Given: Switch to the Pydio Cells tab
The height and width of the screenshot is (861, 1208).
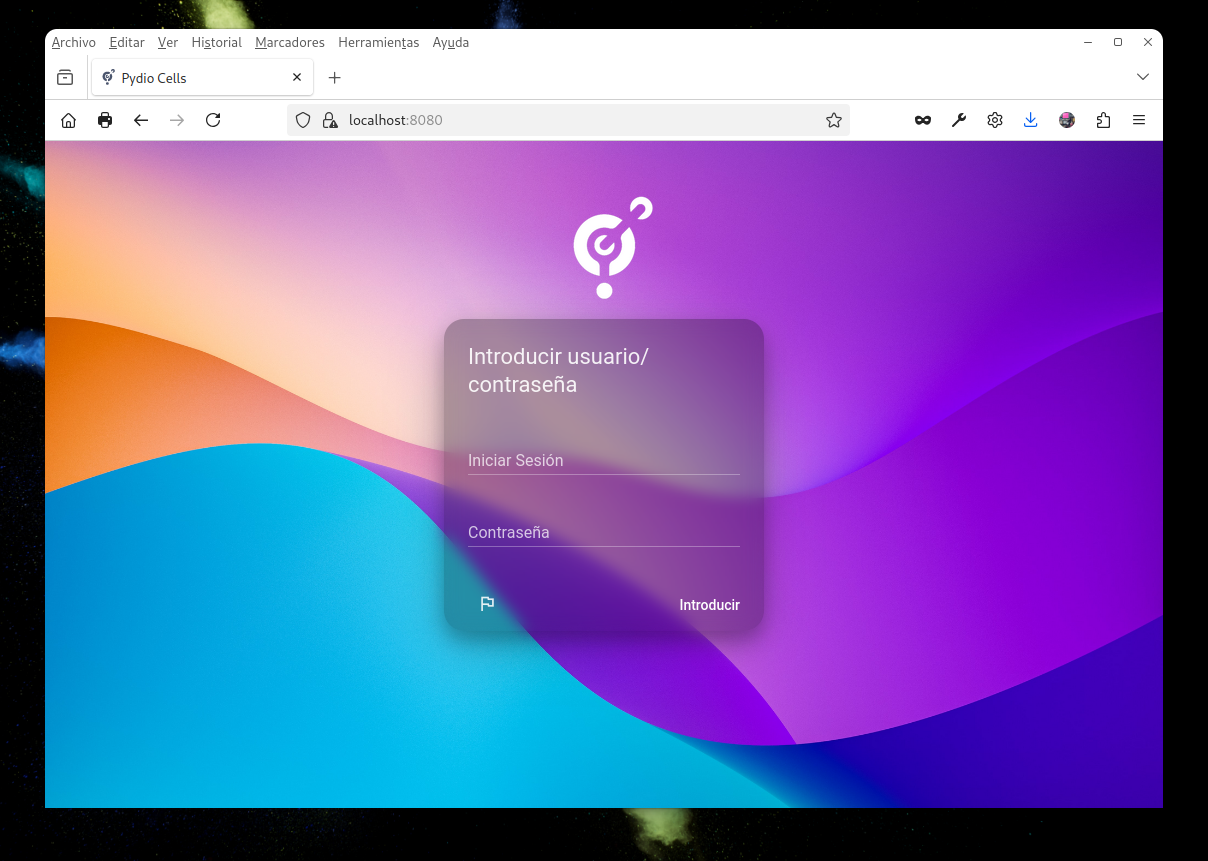Looking at the screenshot, I should pos(203,77).
